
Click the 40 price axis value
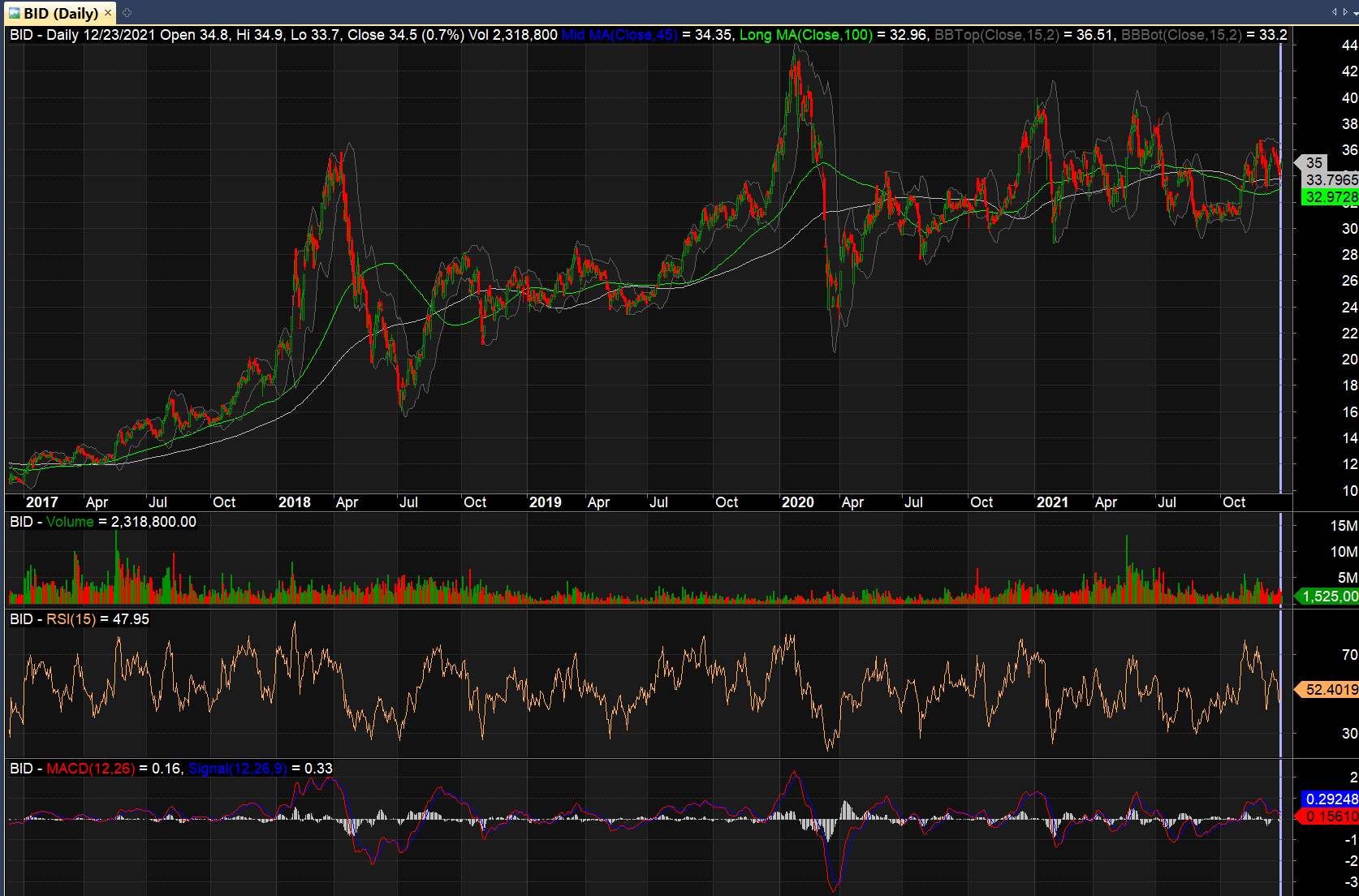click(x=1349, y=98)
